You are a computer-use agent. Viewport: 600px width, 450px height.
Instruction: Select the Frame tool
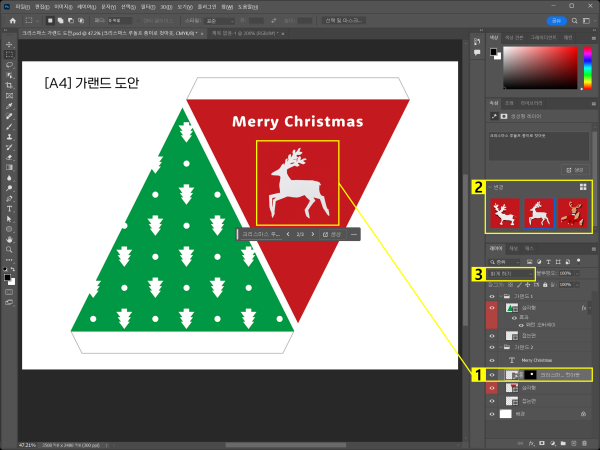(9, 96)
